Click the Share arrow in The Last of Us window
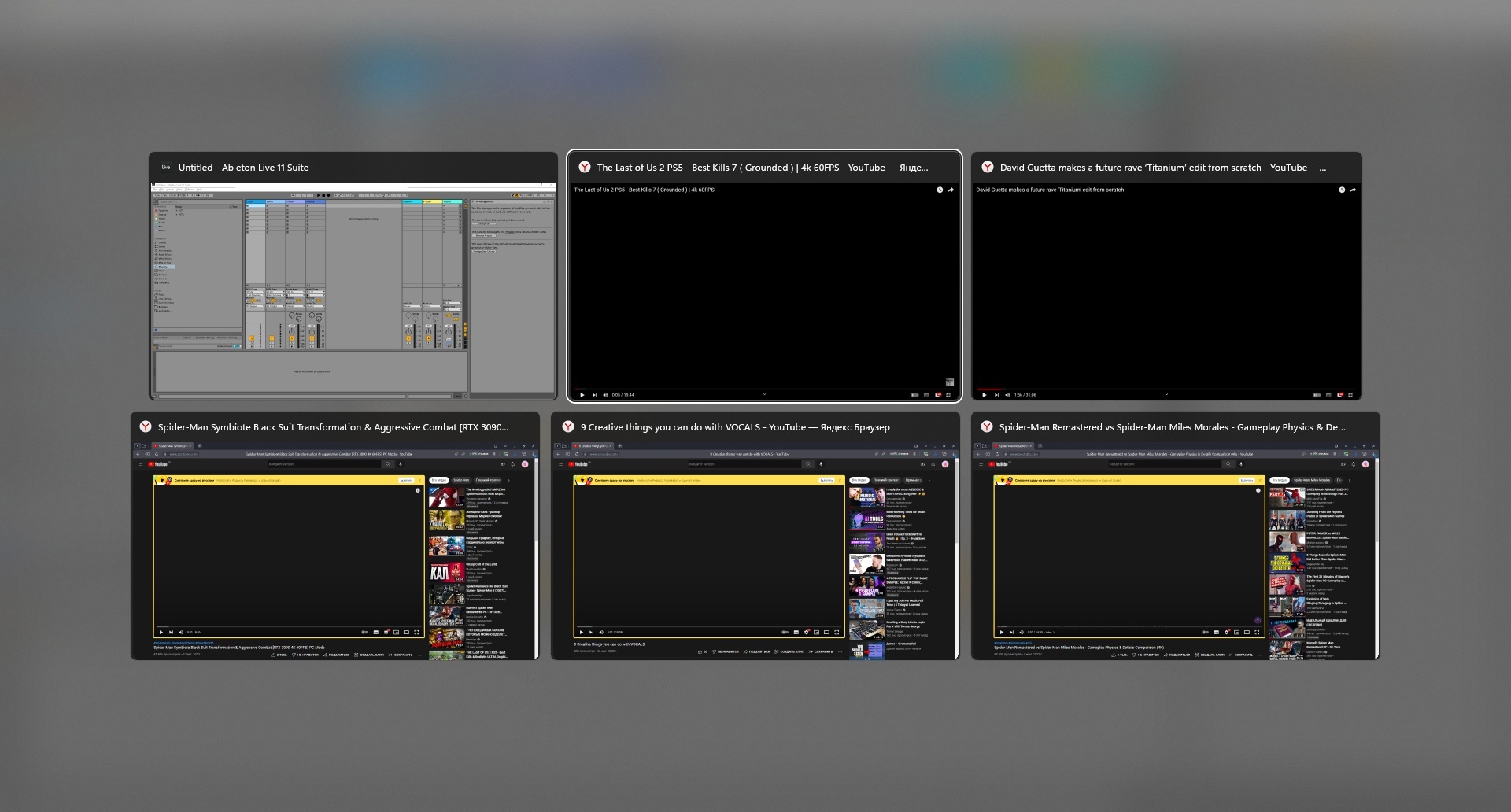Image resolution: width=1511 pixels, height=812 pixels. coord(951,190)
